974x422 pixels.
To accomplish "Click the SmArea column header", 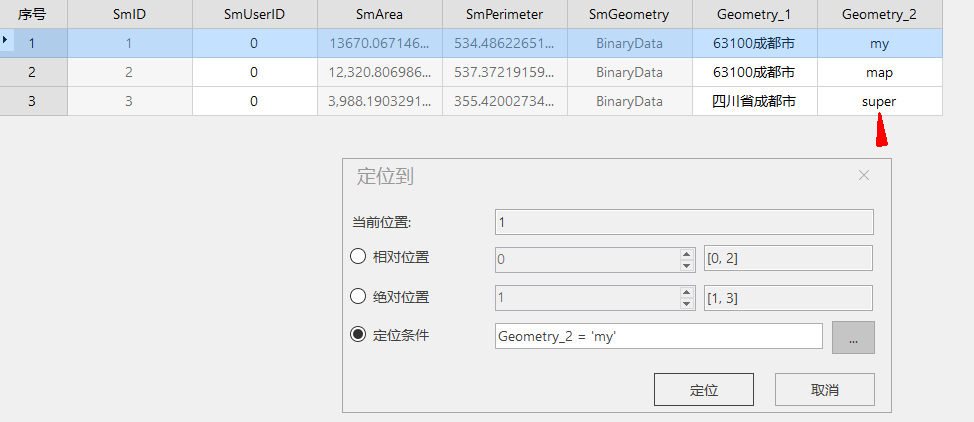I will [x=380, y=14].
